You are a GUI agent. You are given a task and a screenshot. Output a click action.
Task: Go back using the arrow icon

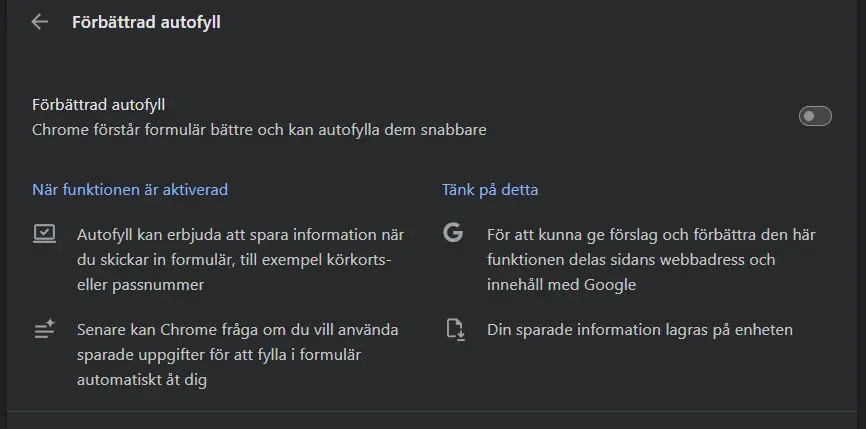pos(40,22)
